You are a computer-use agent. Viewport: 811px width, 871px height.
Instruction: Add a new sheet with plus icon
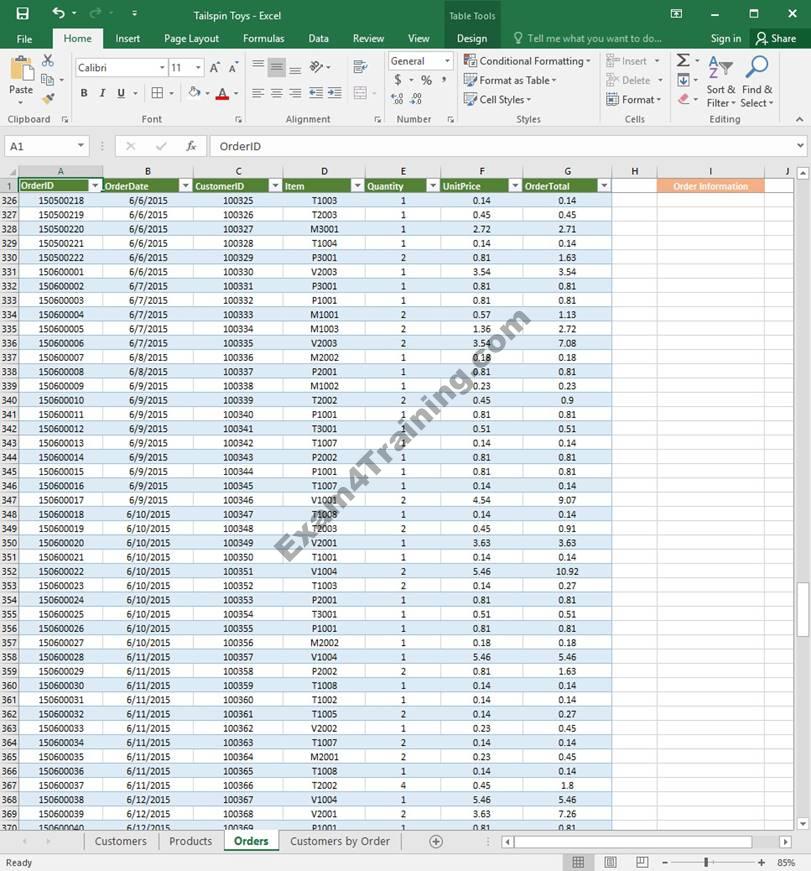pyautogui.click(x=435, y=841)
